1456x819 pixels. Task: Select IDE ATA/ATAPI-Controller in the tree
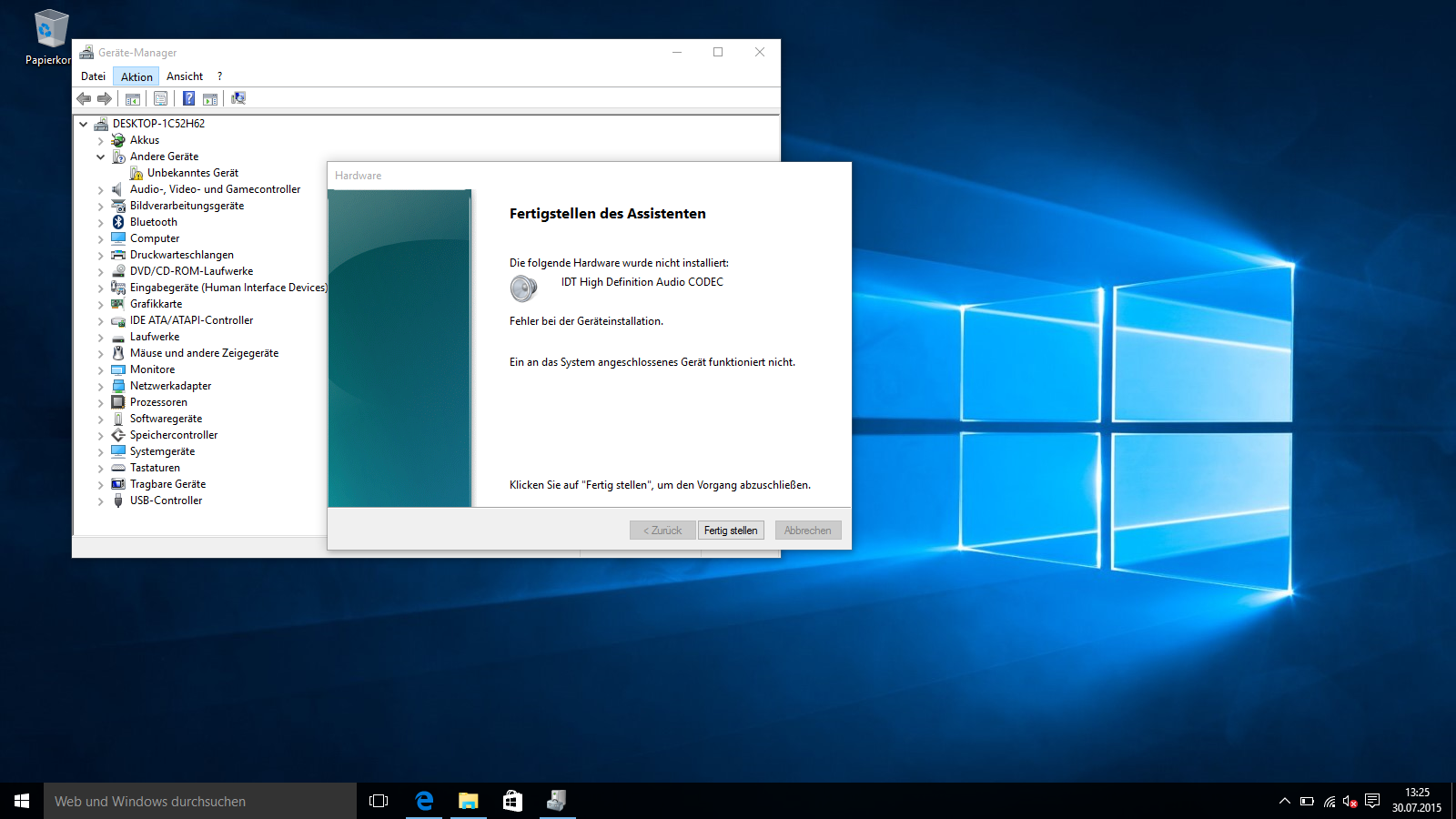coord(191,320)
